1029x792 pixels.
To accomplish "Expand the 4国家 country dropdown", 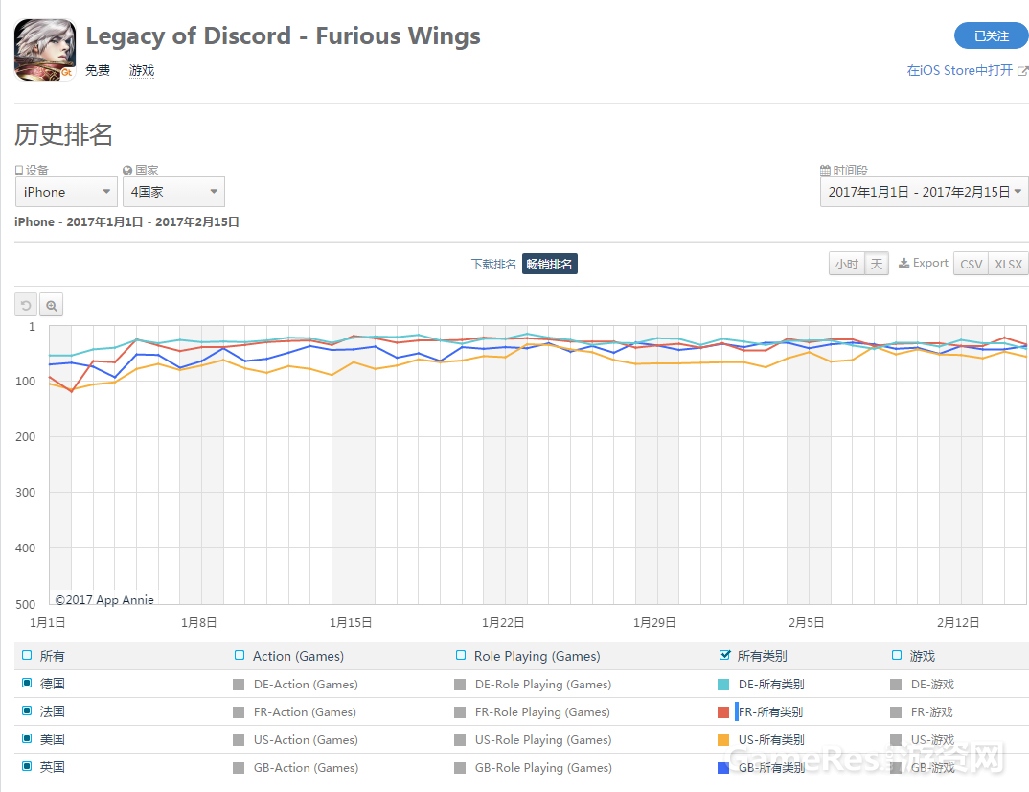I will pyautogui.click(x=174, y=192).
